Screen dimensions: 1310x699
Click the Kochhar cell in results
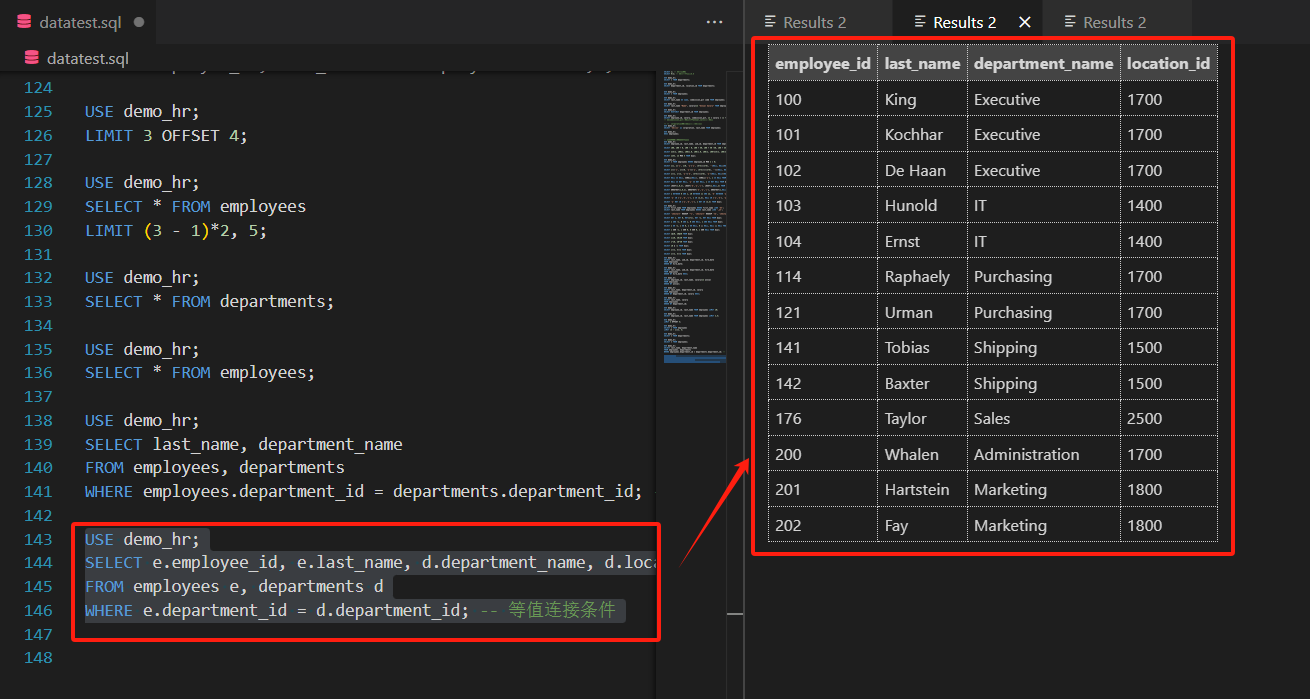tap(922, 134)
